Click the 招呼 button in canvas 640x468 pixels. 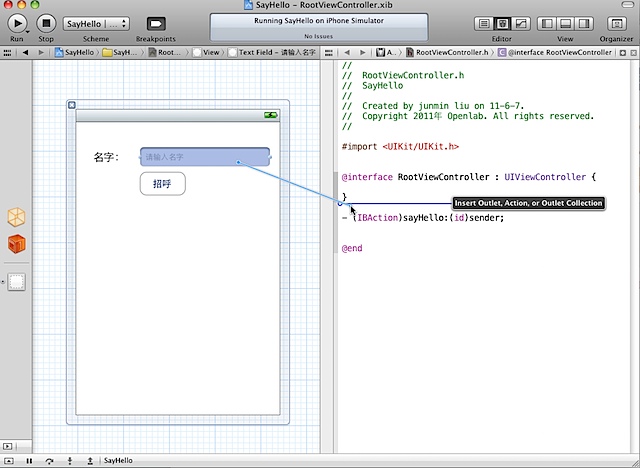(x=162, y=184)
